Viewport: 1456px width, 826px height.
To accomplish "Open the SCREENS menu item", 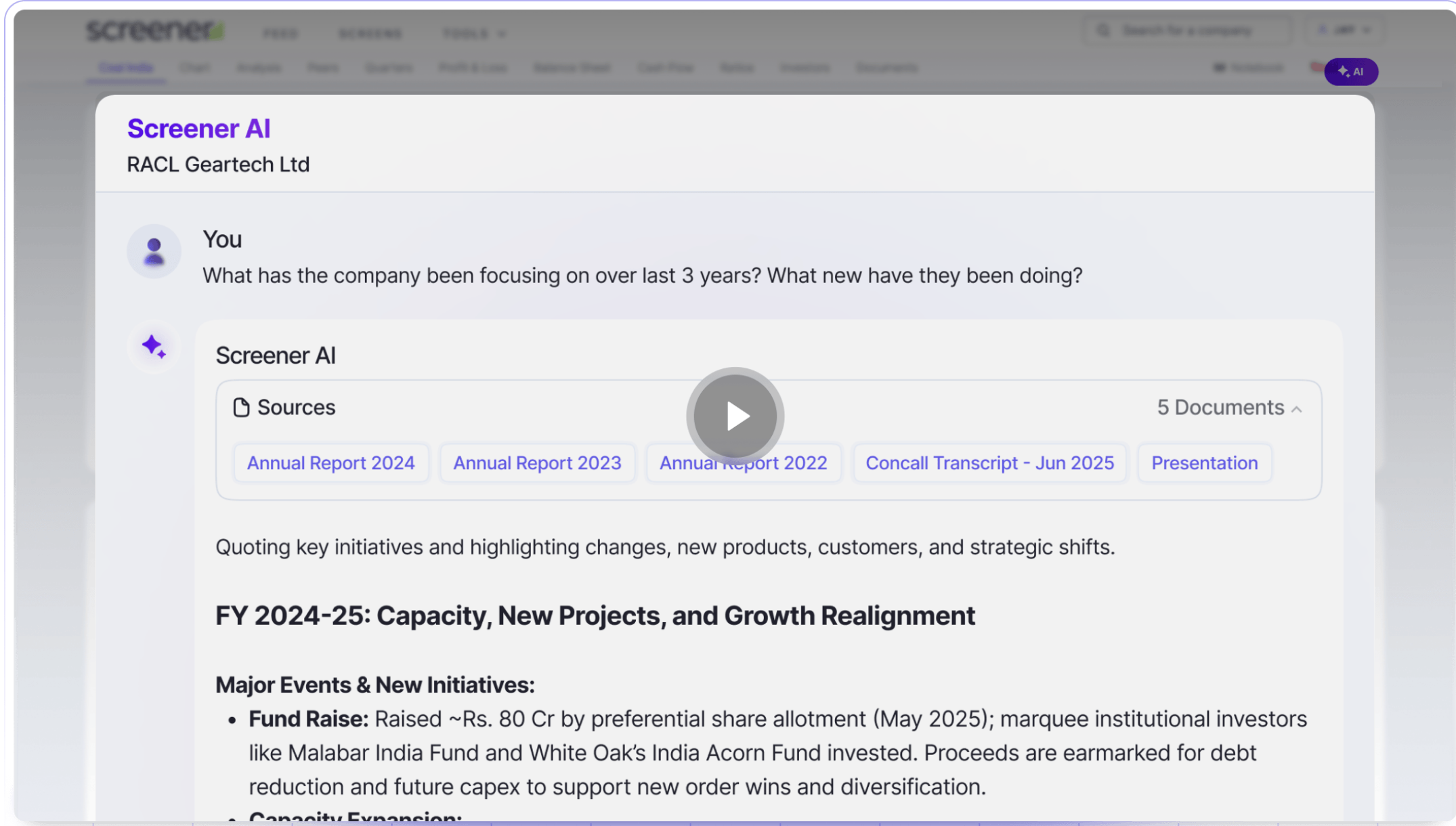I will coord(370,34).
